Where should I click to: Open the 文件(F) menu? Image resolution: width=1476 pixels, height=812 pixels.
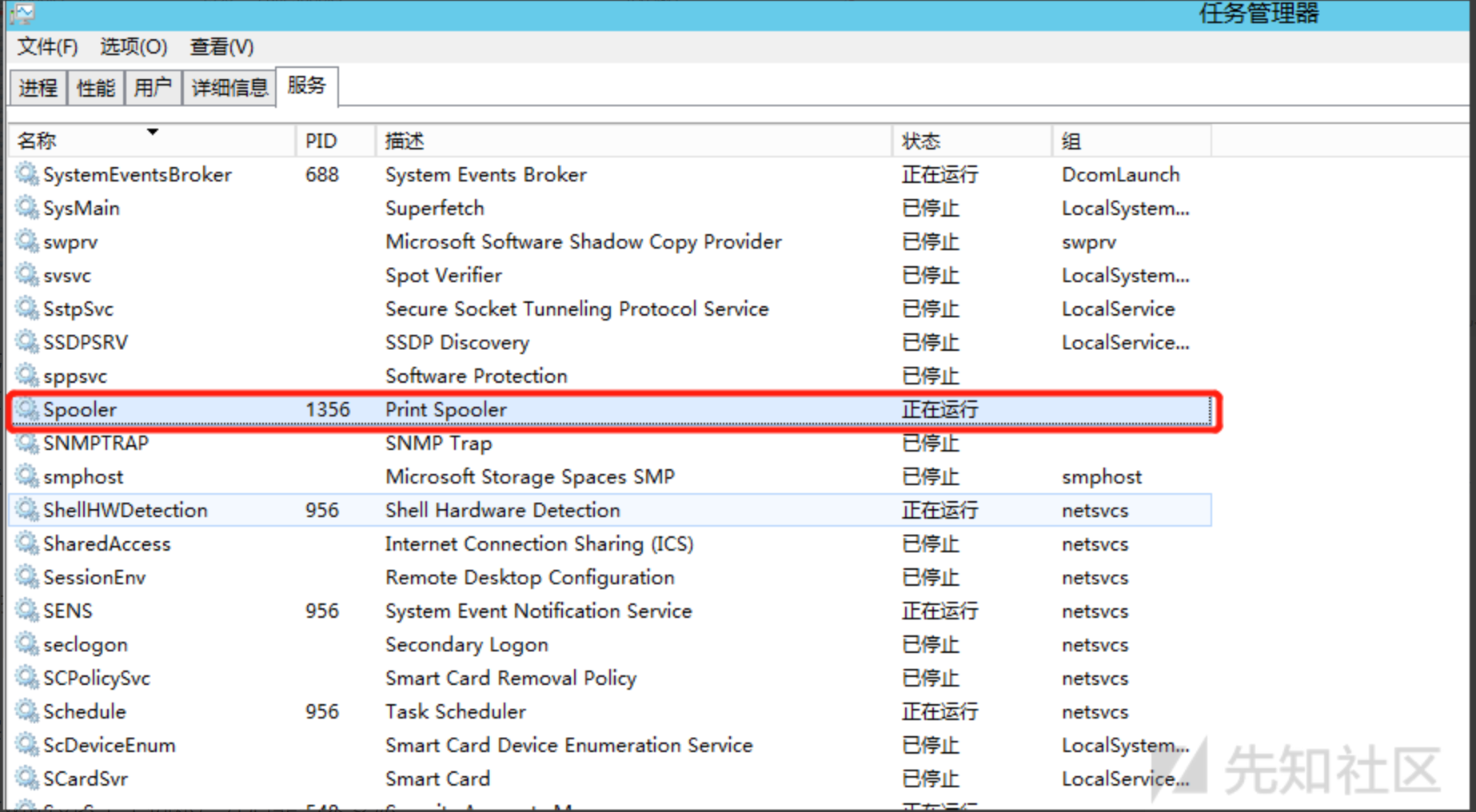coord(48,47)
